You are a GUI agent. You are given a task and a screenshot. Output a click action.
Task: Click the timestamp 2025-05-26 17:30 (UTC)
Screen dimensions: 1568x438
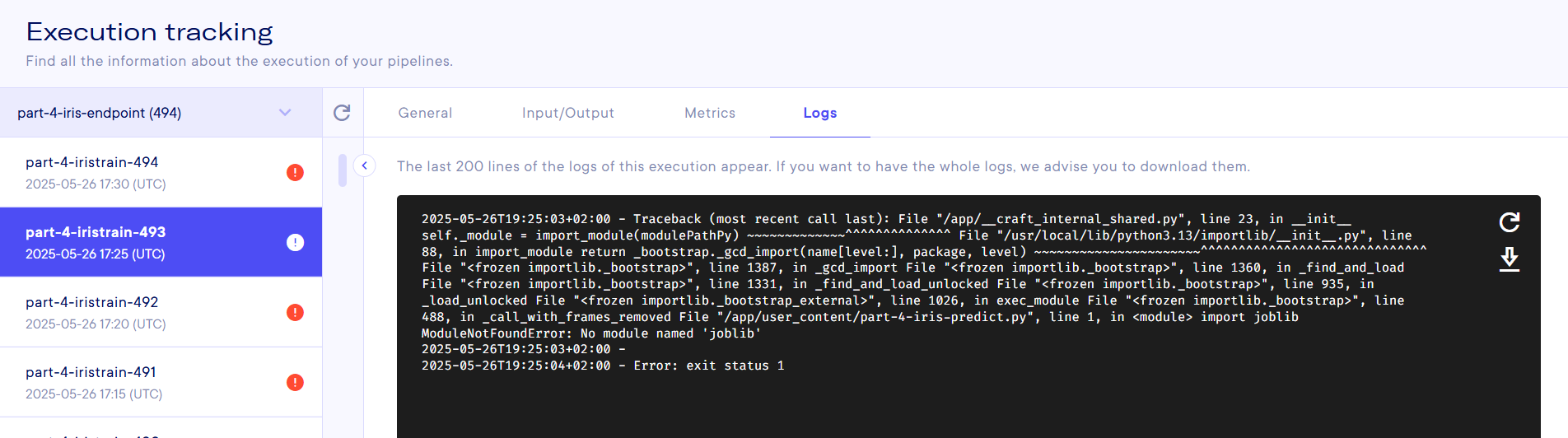pyautogui.click(x=96, y=184)
